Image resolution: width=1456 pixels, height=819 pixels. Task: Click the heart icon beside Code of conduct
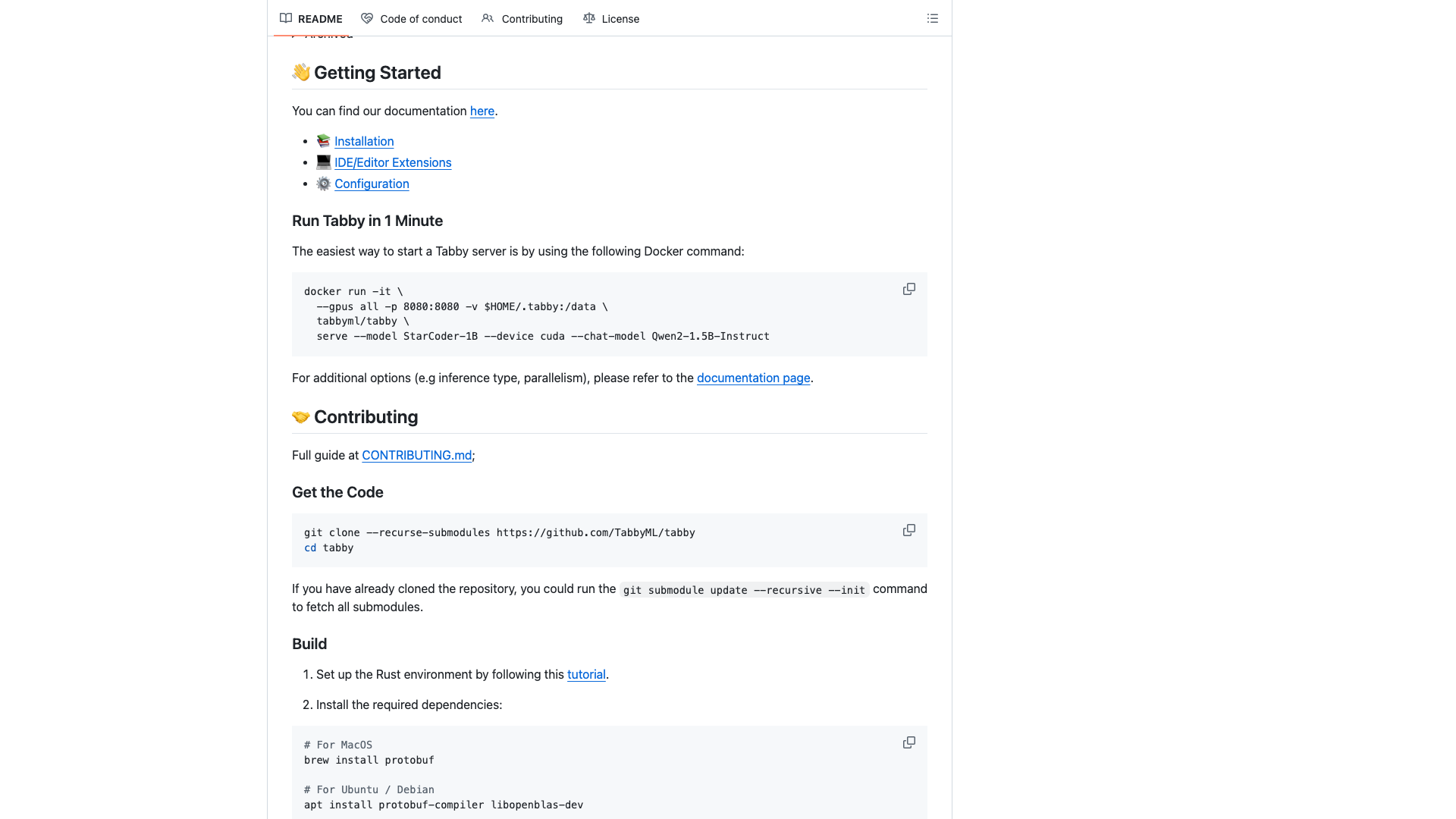pos(367,18)
